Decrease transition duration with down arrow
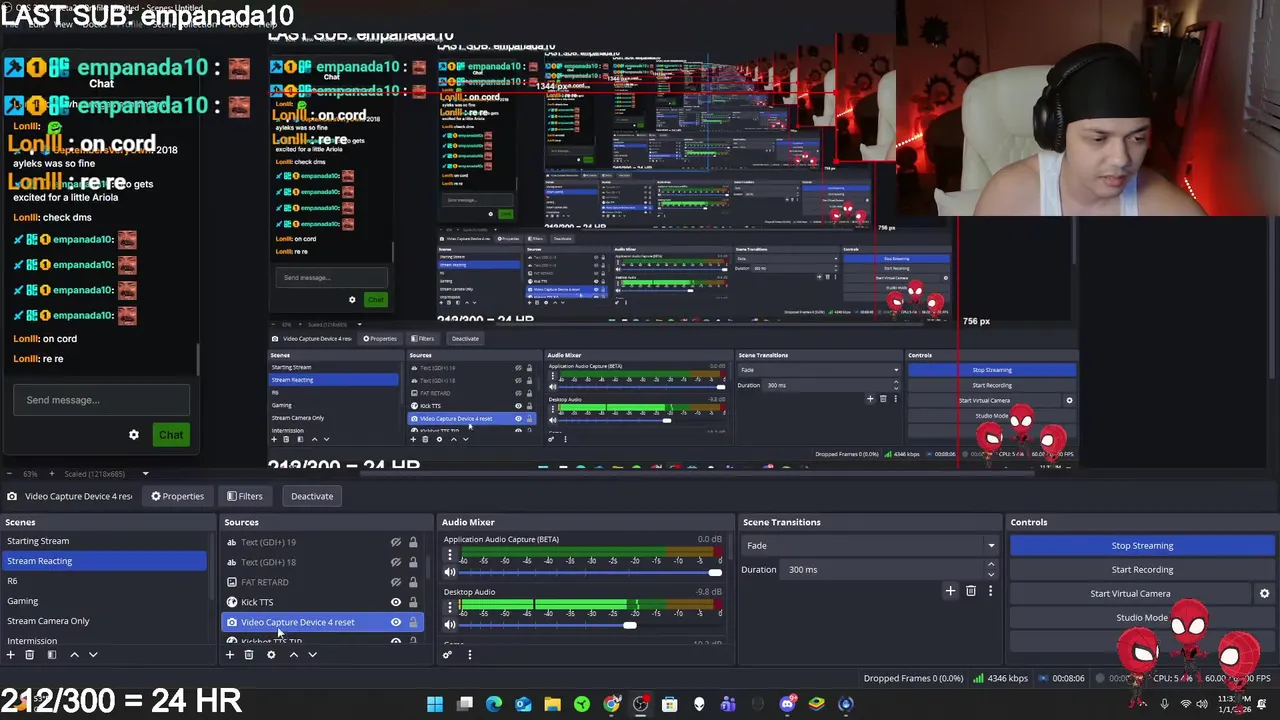The image size is (1280, 720). pos(991,574)
